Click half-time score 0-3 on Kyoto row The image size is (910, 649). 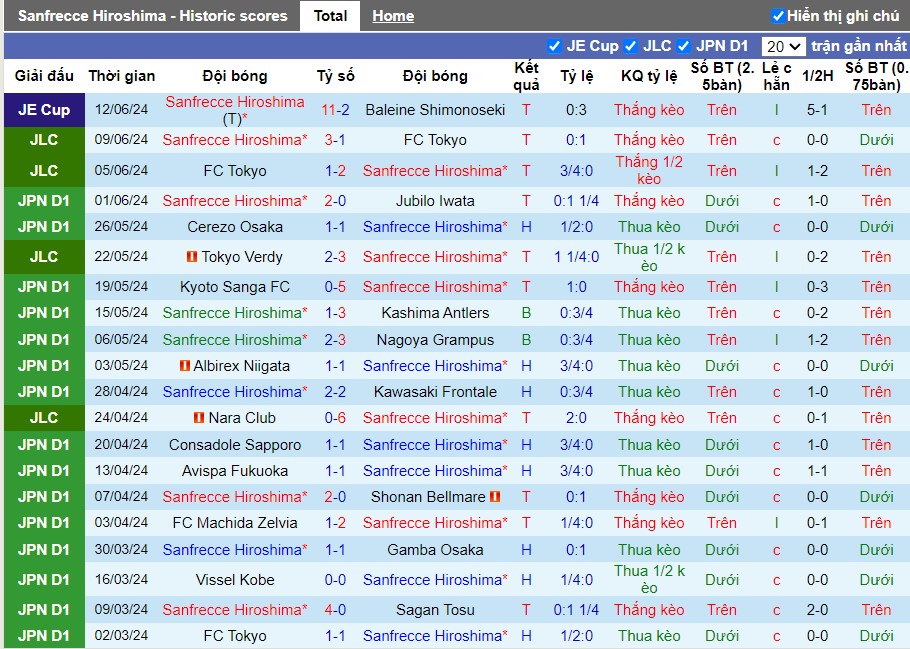(817, 287)
